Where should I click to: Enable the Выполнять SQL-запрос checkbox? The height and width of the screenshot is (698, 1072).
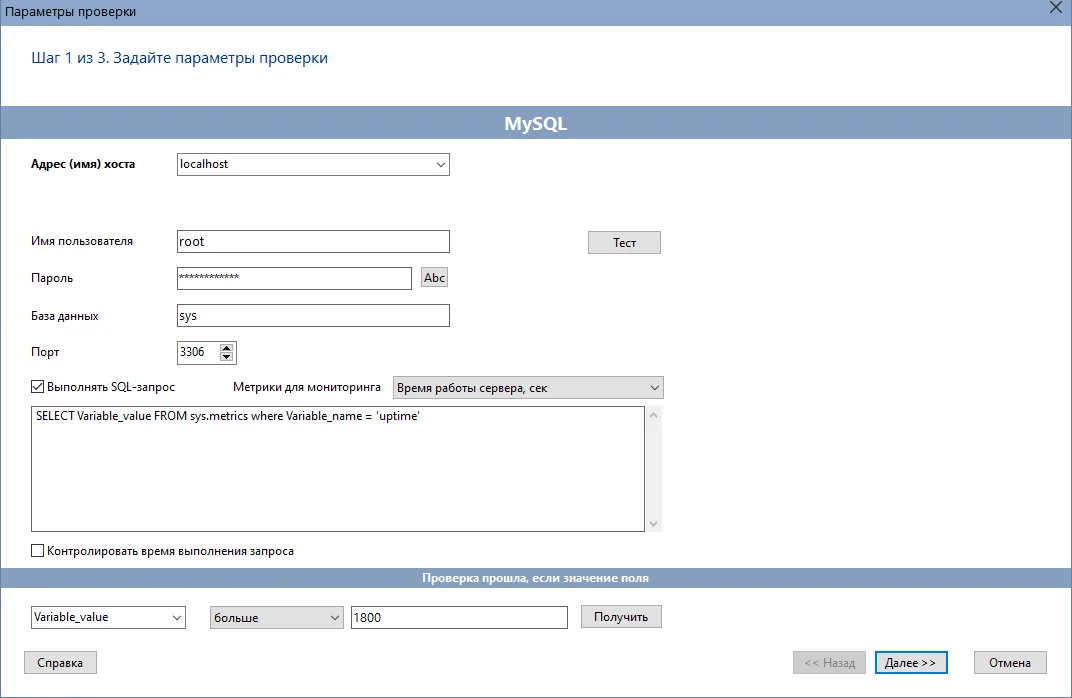coord(36,386)
